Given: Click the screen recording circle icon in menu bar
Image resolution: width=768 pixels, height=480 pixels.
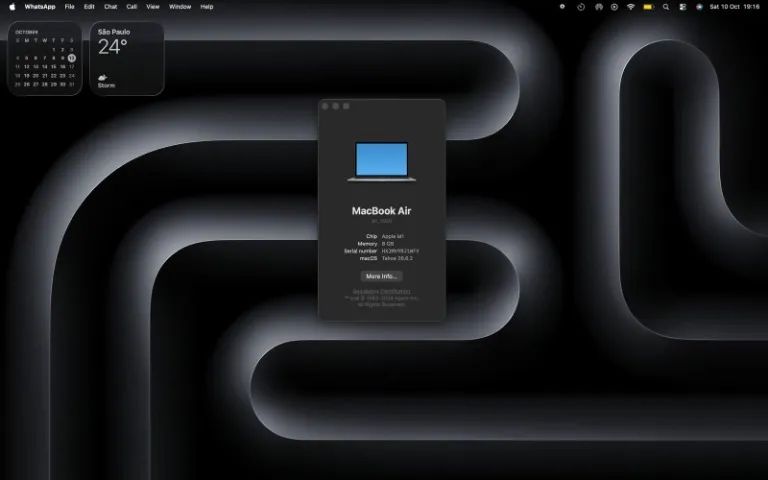Looking at the screenshot, I should click(x=614, y=7).
